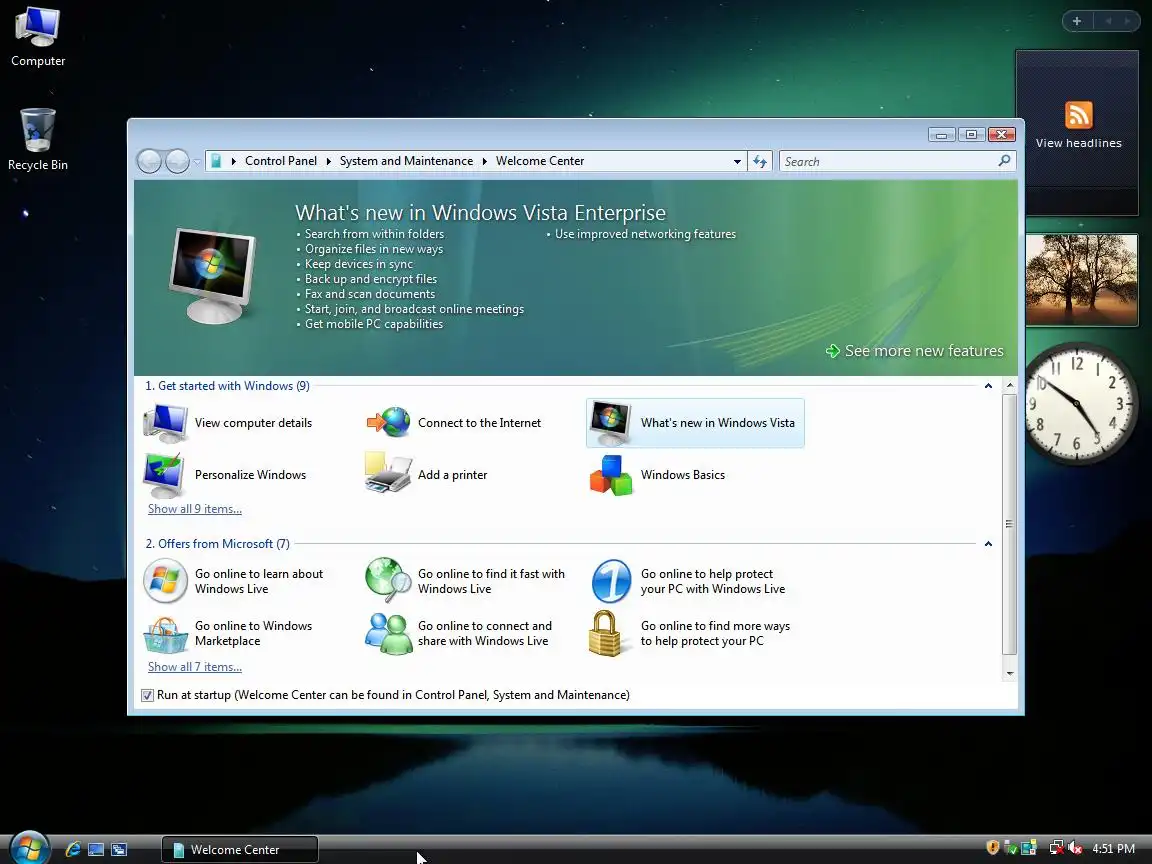Open Windows Basics
This screenshot has height=864, width=1152.
[x=658, y=475]
